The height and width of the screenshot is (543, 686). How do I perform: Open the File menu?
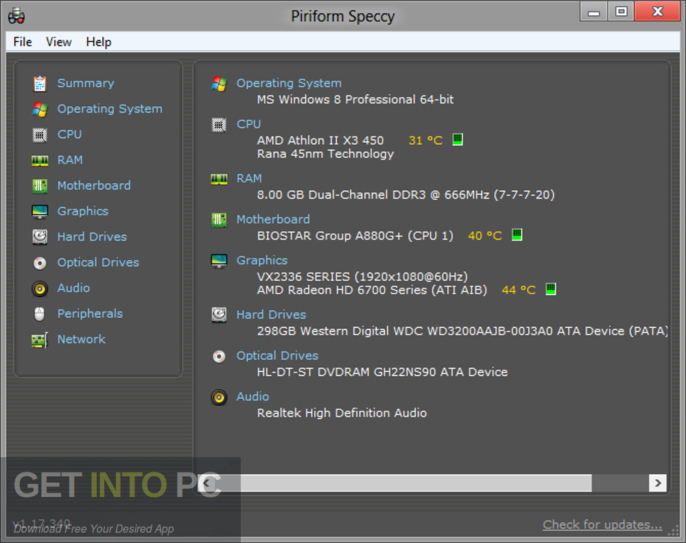[x=22, y=42]
